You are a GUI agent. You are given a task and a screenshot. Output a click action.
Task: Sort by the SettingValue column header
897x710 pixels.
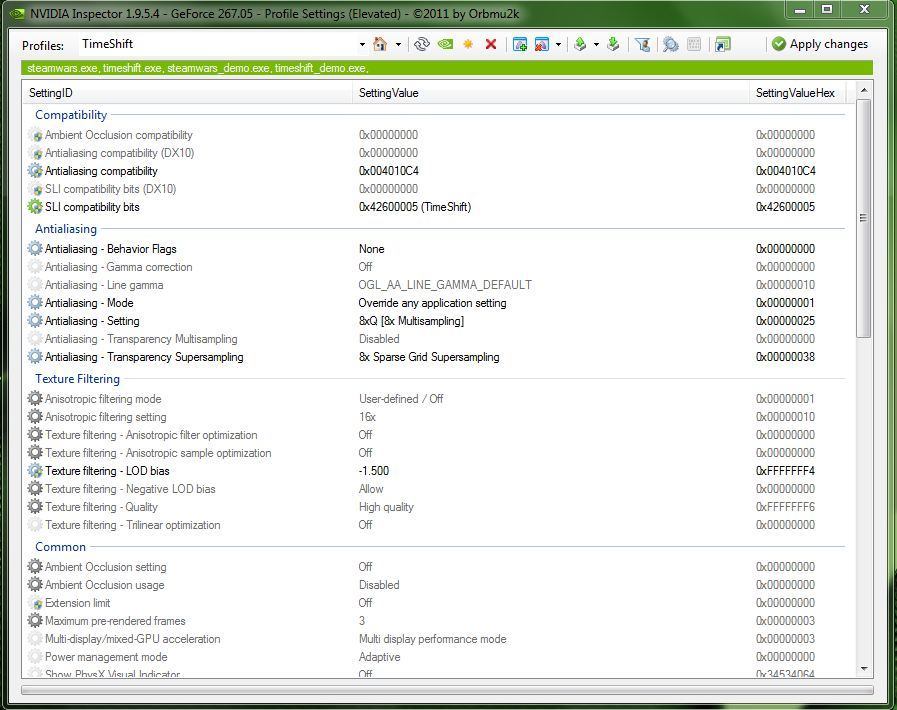(550, 93)
